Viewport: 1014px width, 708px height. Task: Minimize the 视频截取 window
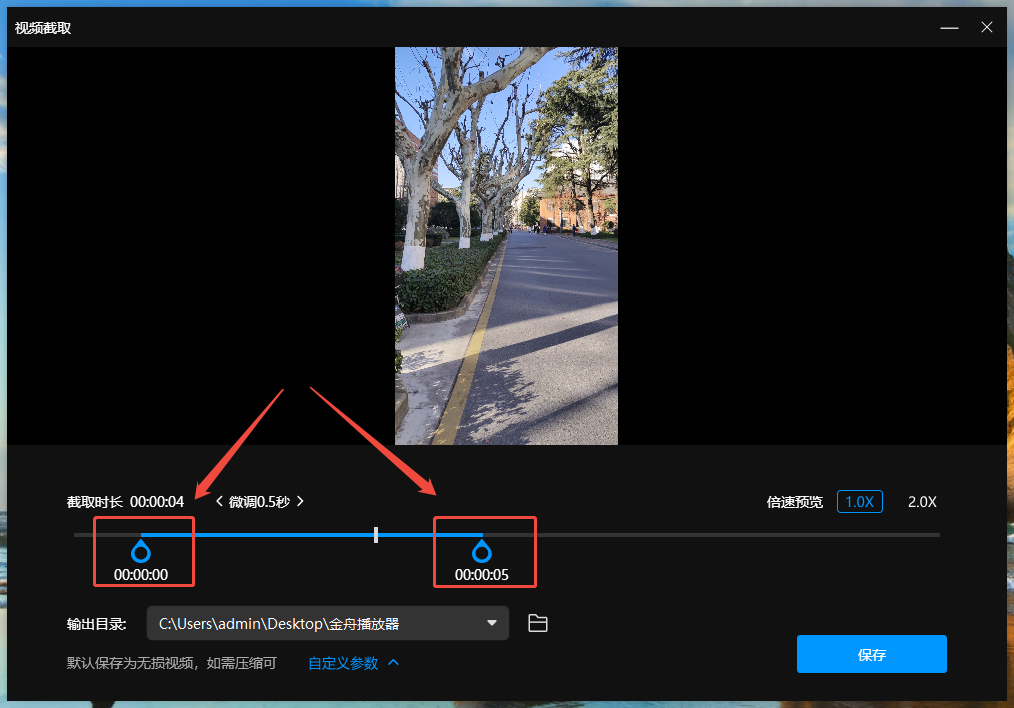tap(949, 28)
